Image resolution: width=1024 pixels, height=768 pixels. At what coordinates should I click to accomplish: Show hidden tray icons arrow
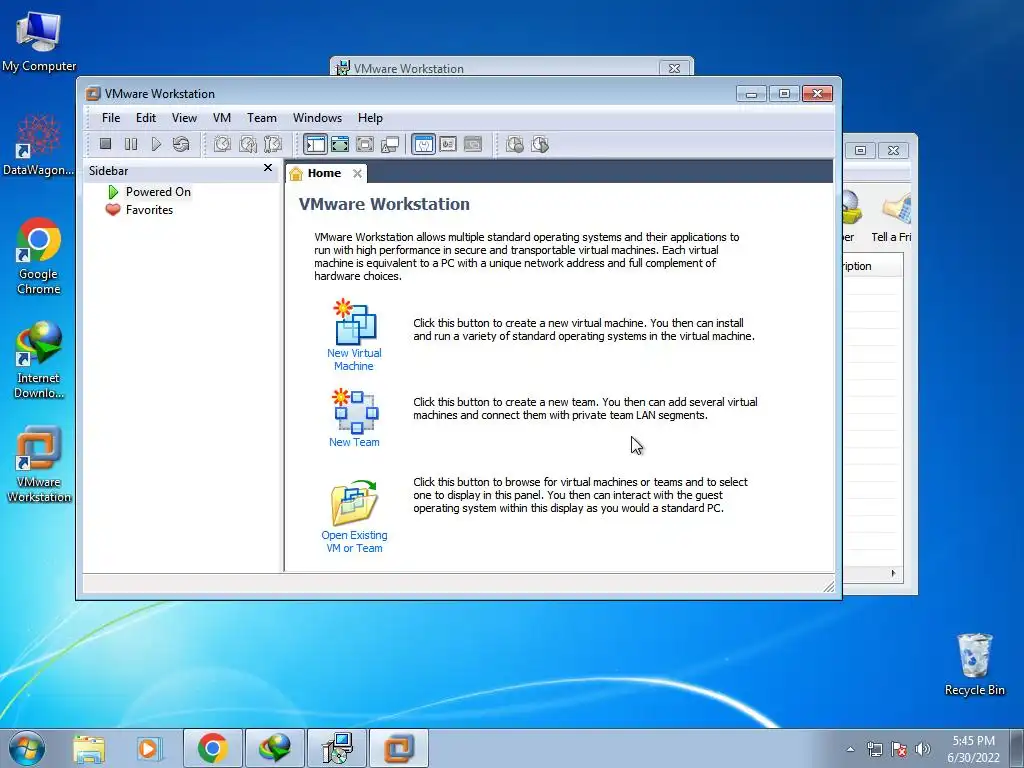pos(850,749)
